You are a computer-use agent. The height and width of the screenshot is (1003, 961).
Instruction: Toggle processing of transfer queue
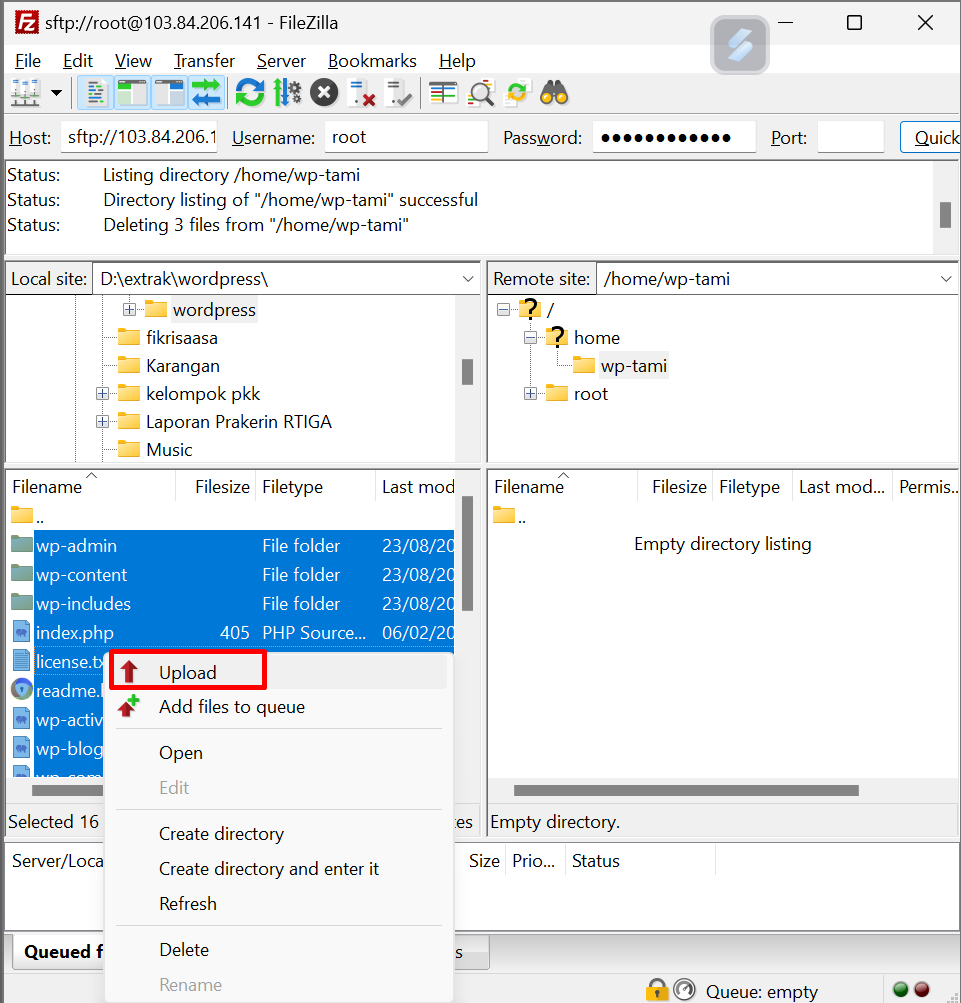[287, 93]
